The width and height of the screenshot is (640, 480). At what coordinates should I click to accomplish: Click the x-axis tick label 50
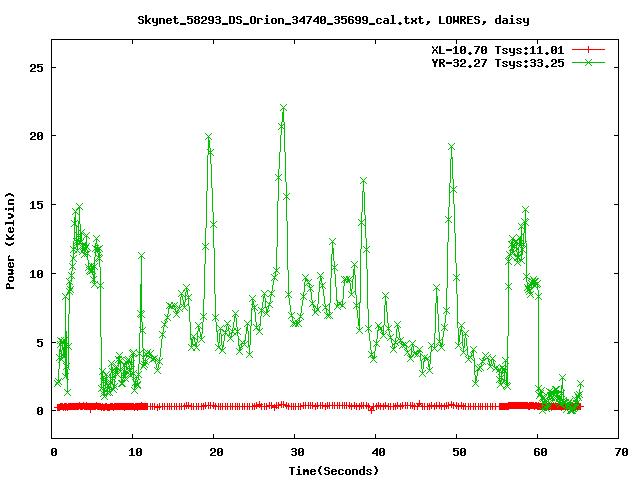pyautogui.click(x=459, y=452)
